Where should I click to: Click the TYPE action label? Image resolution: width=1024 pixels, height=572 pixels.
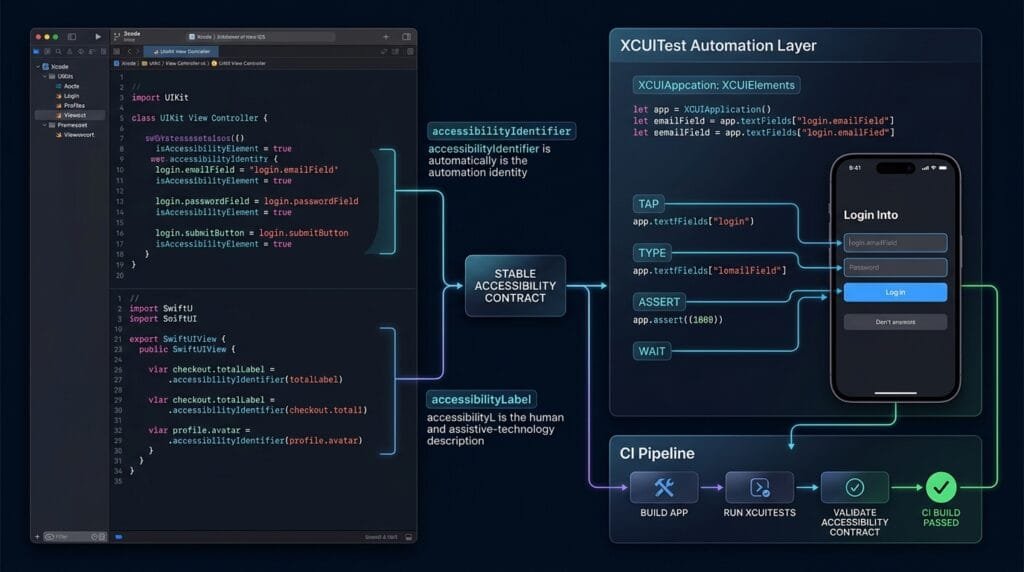coord(652,253)
